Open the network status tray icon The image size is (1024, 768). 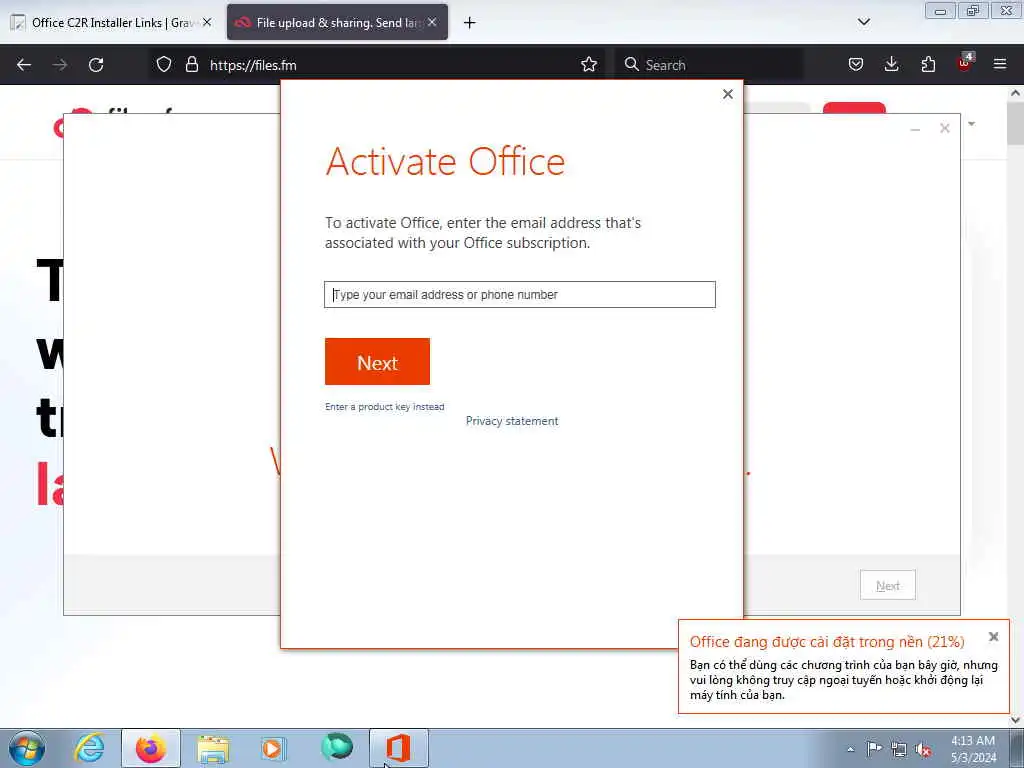coord(899,750)
